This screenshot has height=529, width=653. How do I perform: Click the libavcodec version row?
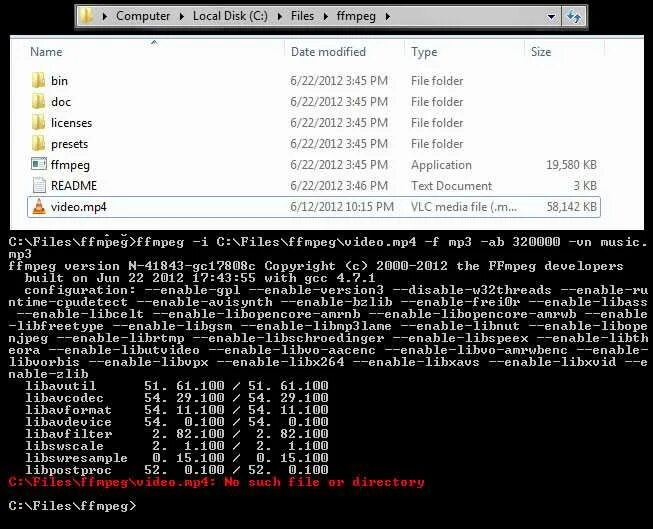tap(177, 398)
